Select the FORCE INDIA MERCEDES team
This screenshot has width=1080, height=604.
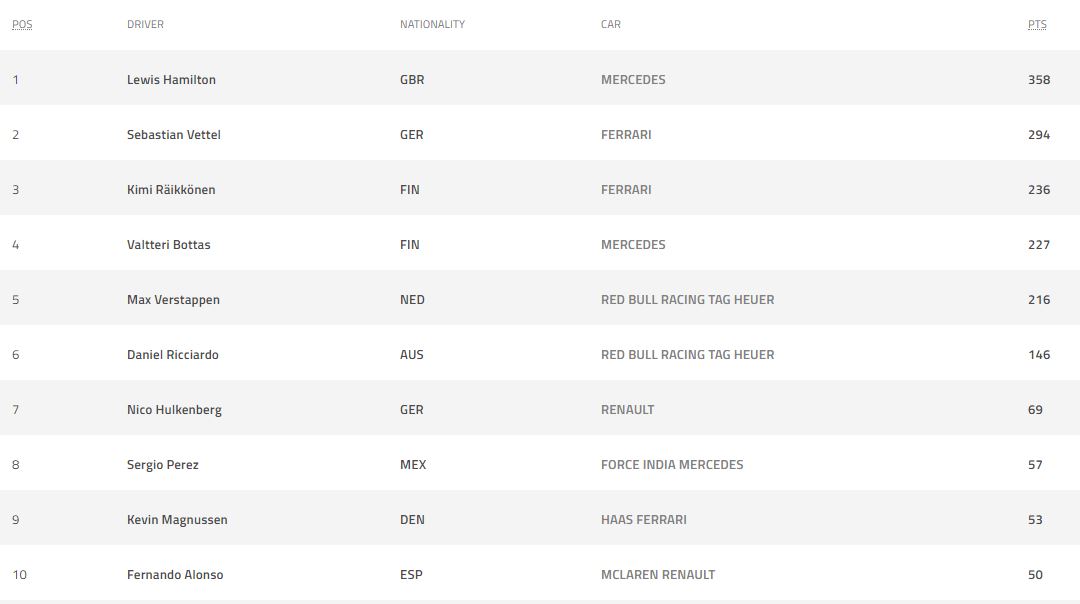point(672,465)
